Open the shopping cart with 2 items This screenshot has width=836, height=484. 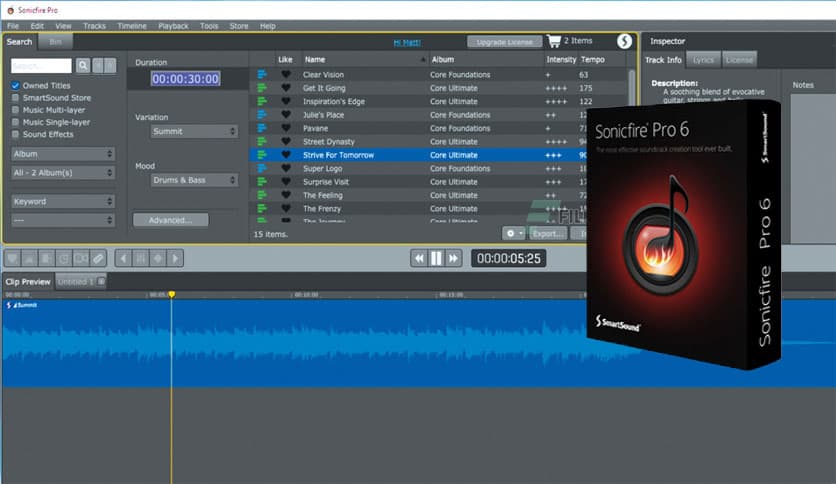click(569, 41)
